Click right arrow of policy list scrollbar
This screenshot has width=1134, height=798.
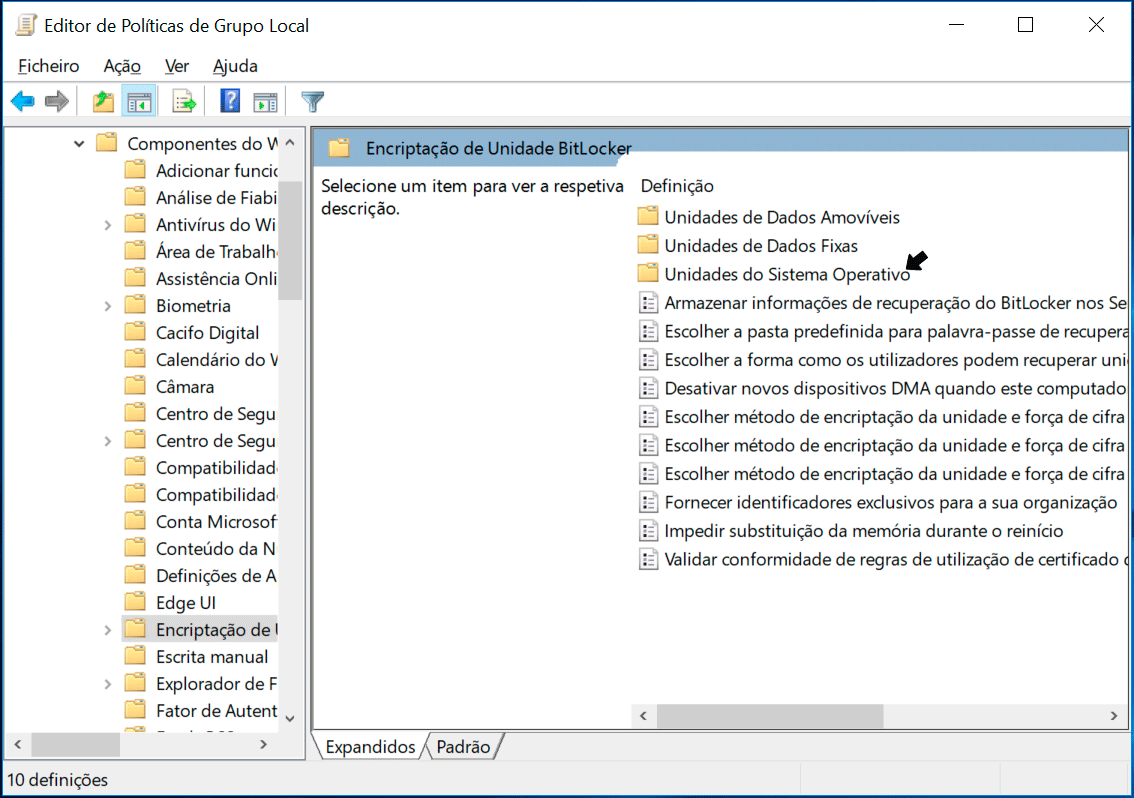(x=1114, y=716)
